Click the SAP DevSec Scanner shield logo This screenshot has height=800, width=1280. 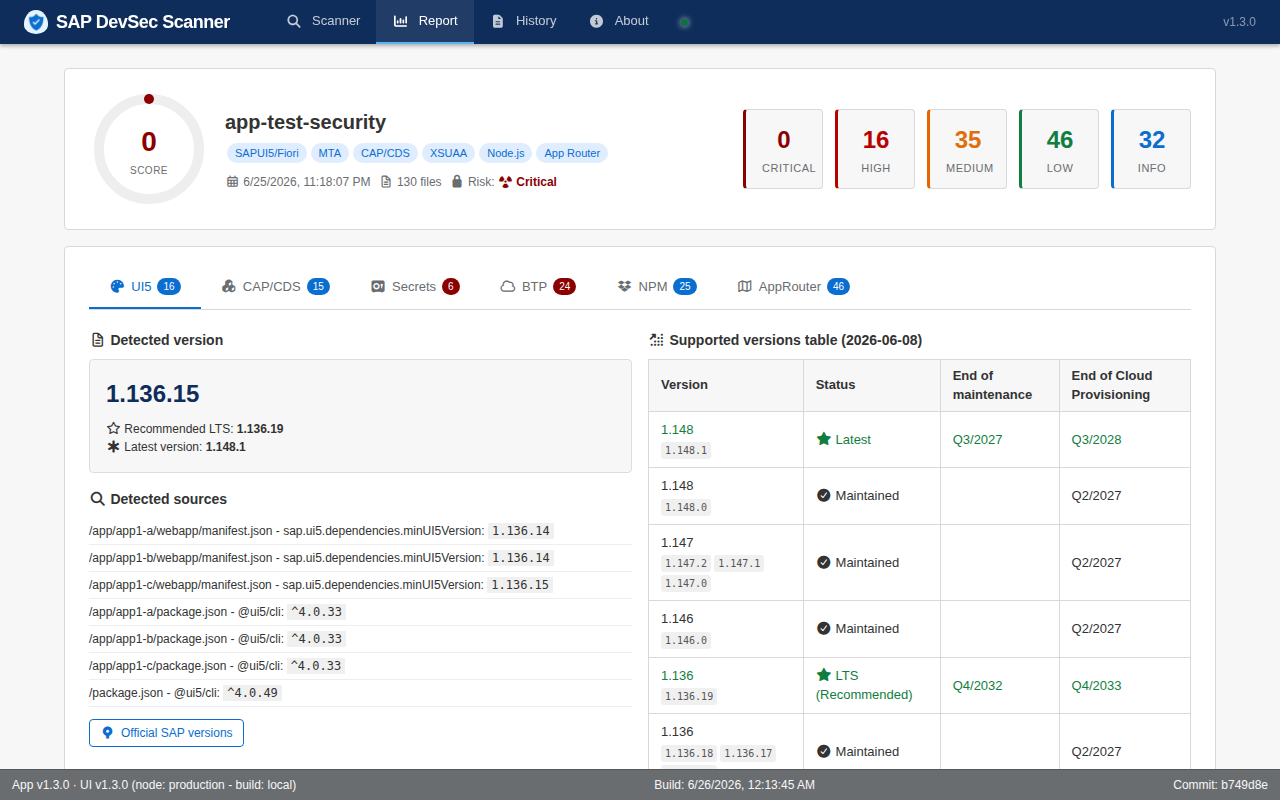pos(36,21)
